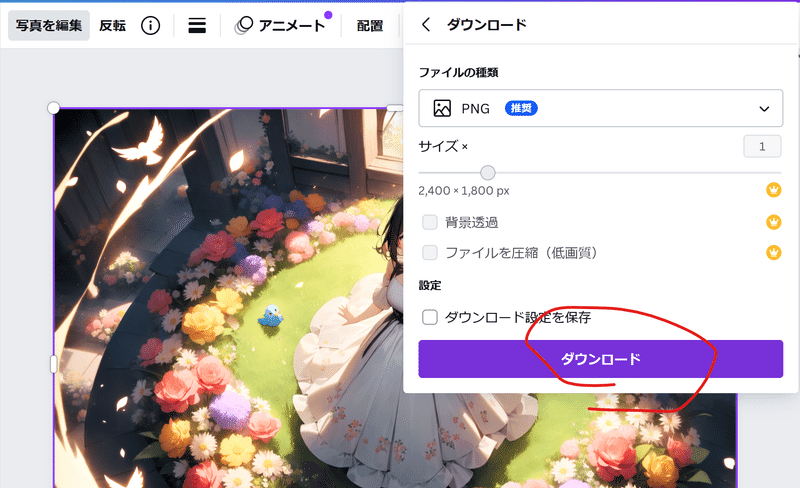800x488 pixels.
Task: Show image info via the circled i icon
Action: tap(150, 26)
